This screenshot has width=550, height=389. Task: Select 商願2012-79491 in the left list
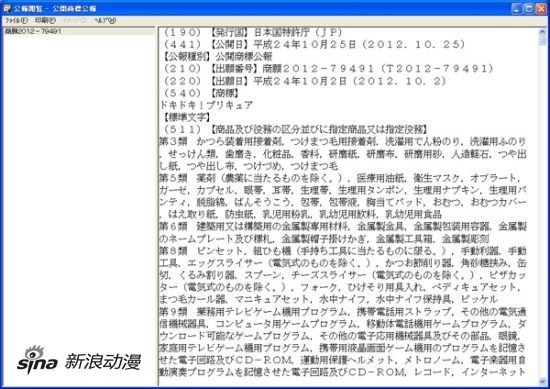33,31
